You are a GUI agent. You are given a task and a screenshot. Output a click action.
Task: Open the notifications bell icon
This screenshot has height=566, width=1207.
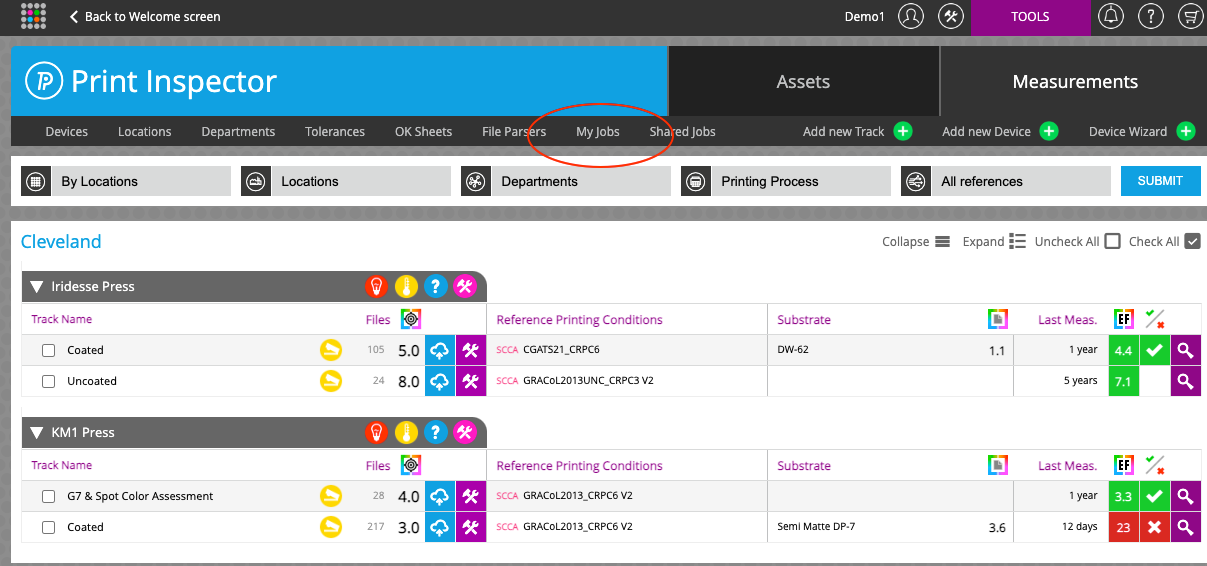pos(1110,17)
